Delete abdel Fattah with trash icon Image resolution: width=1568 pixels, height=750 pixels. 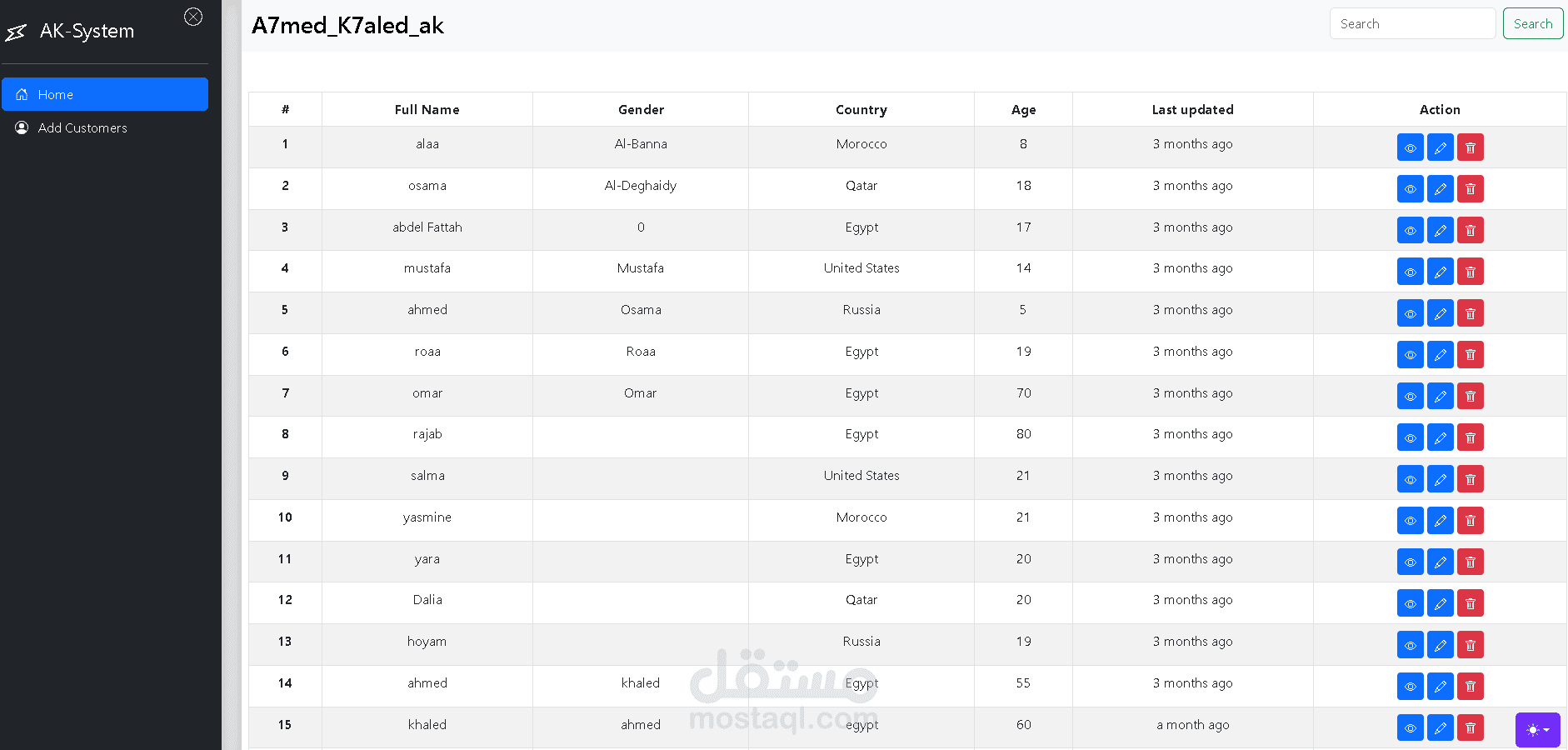1470,231
